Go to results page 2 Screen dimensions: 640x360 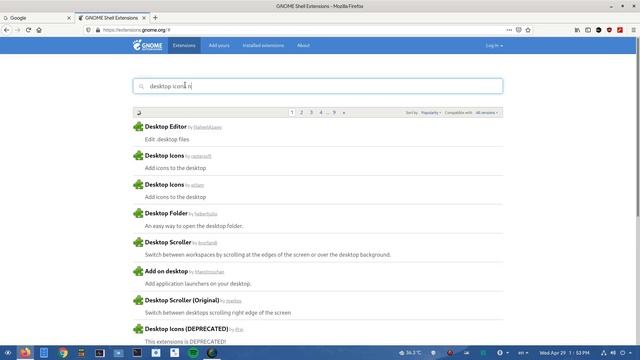[x=302, y=113]
